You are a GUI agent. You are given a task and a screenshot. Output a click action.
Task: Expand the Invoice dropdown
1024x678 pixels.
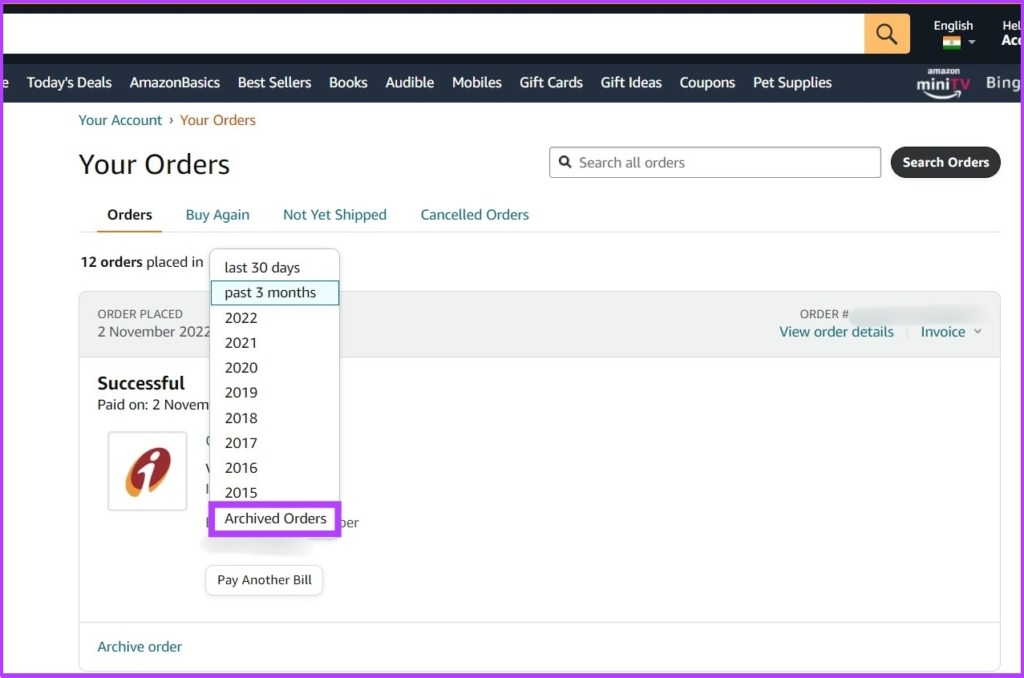point(951,332)
